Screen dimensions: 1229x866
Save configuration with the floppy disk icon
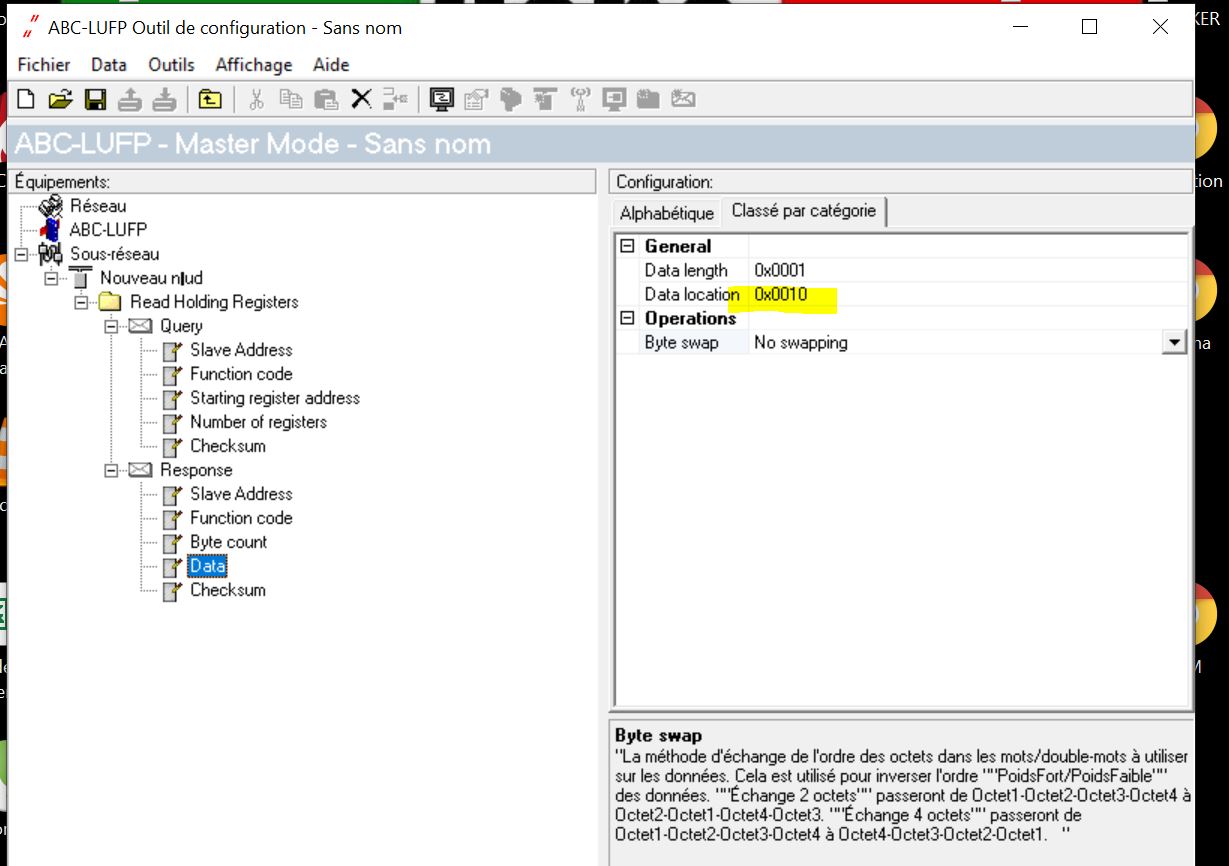point(95,99)
